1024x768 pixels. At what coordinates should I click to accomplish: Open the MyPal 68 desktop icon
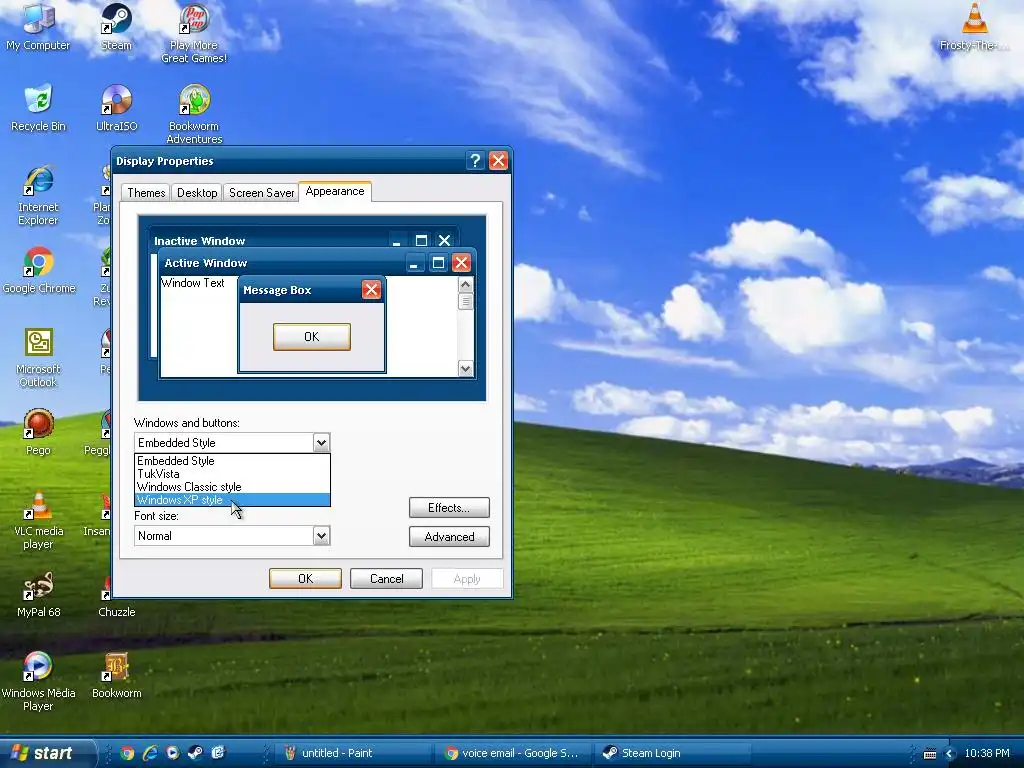38,594
